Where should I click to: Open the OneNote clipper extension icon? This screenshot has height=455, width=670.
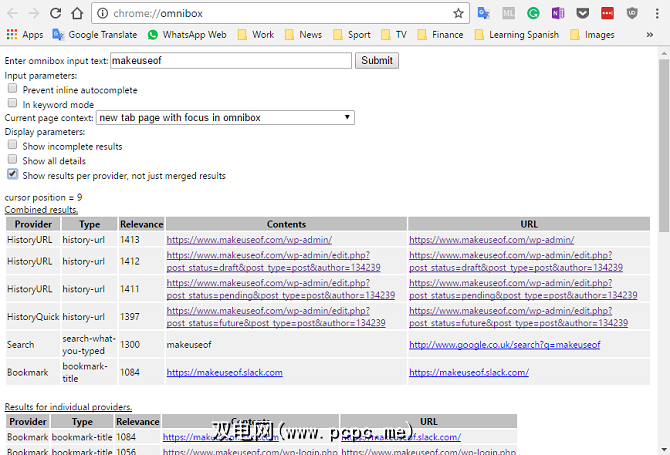click(x=558, y=14)
